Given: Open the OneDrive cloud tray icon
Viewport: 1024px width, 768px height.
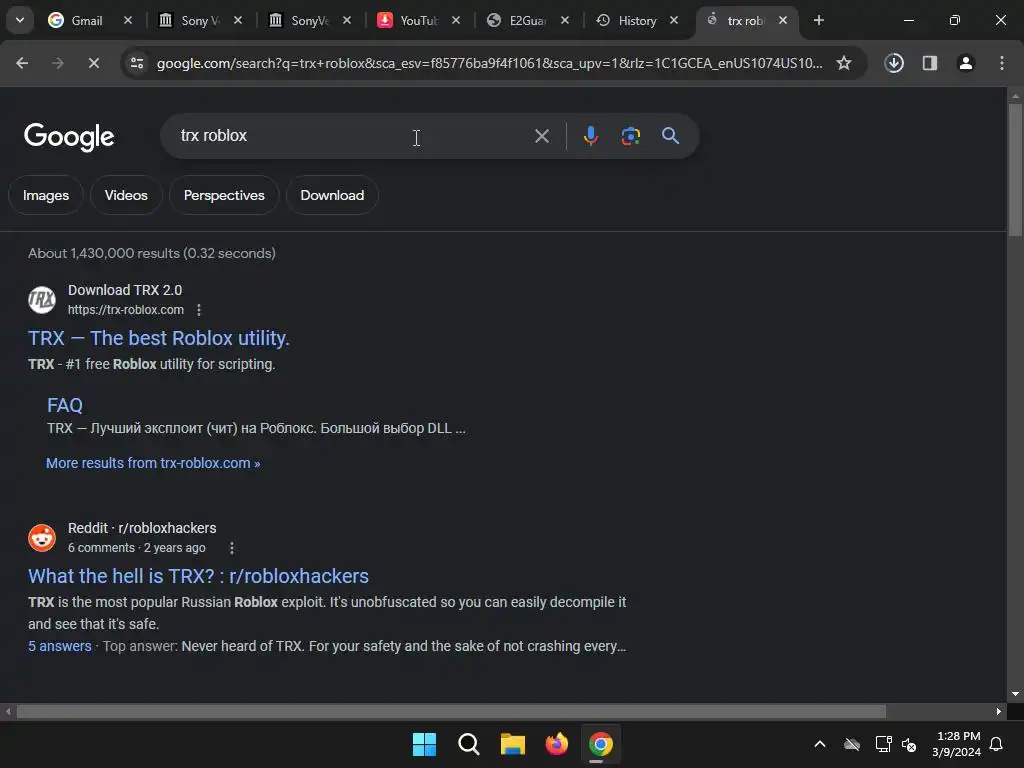Looking at the screenshot, I should [x=852, y=744].
